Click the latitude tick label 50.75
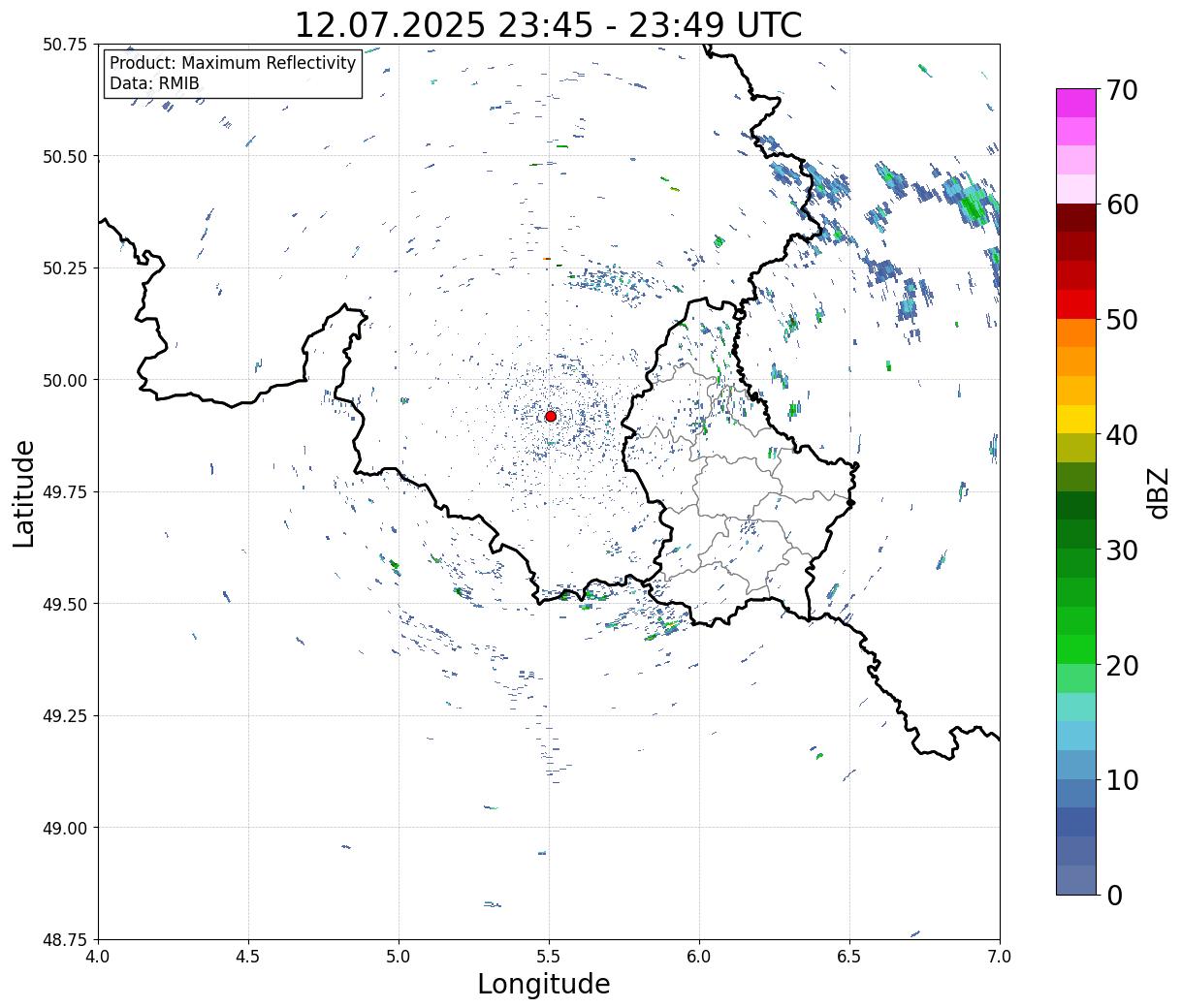Screen dimensions: 1182x1008 click(64, 45)
